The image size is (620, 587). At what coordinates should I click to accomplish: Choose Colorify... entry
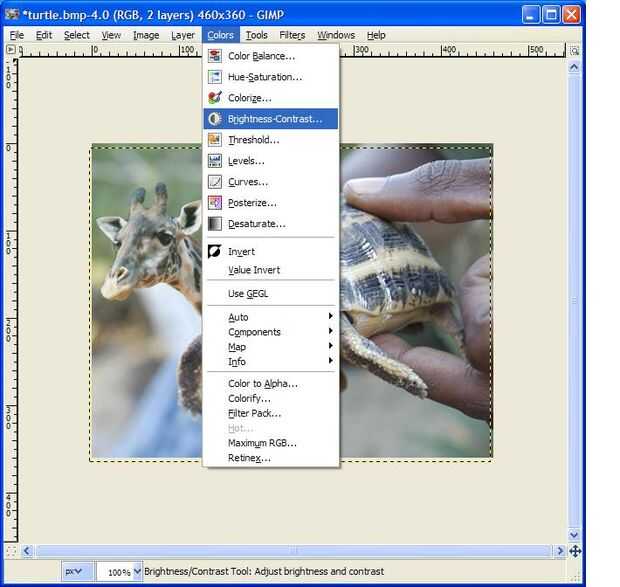click(271, 398)
